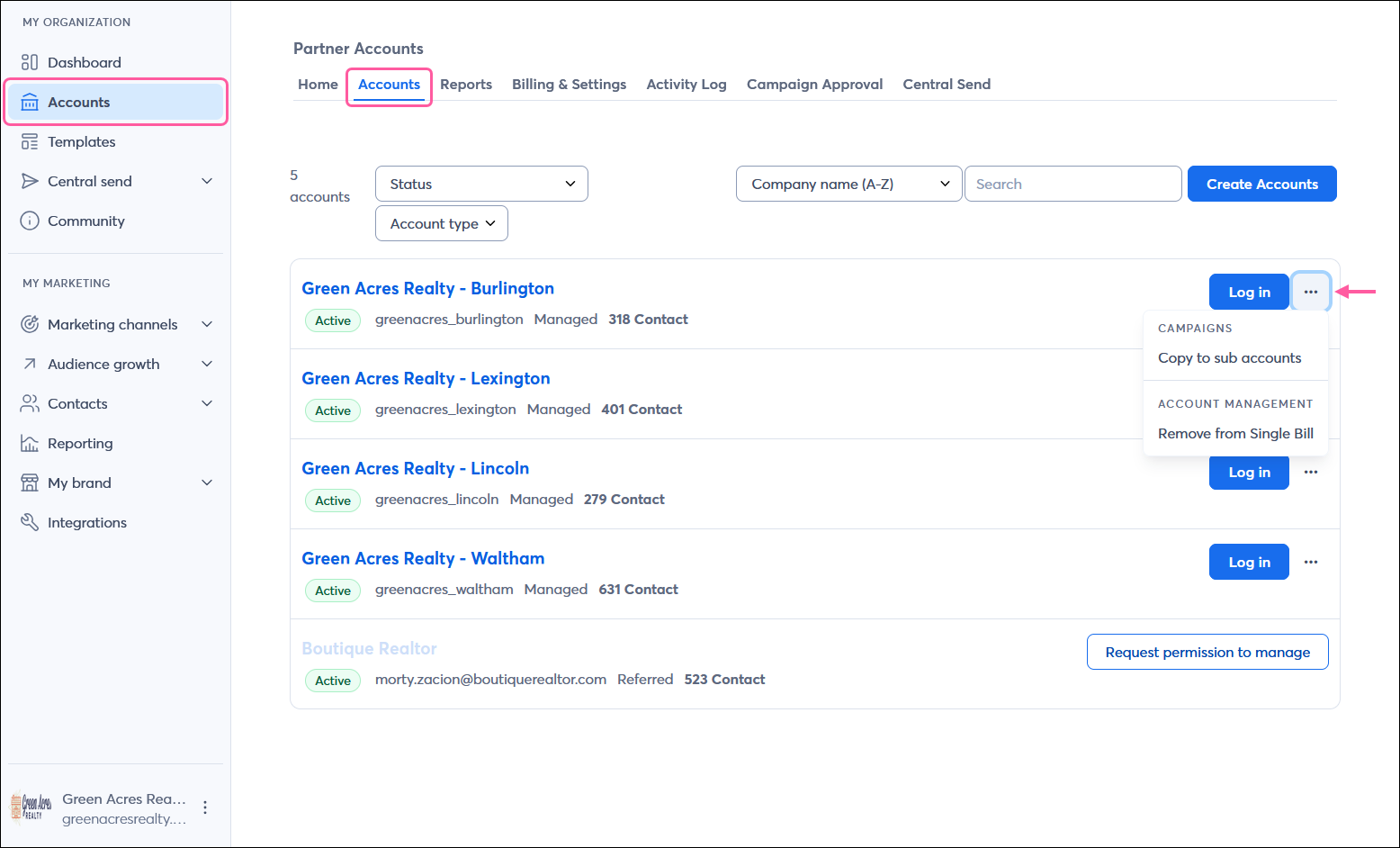Click the Audience growth arrow icon
The width and height of the screenshot is (1400, 848).
(x=30, y=364)
